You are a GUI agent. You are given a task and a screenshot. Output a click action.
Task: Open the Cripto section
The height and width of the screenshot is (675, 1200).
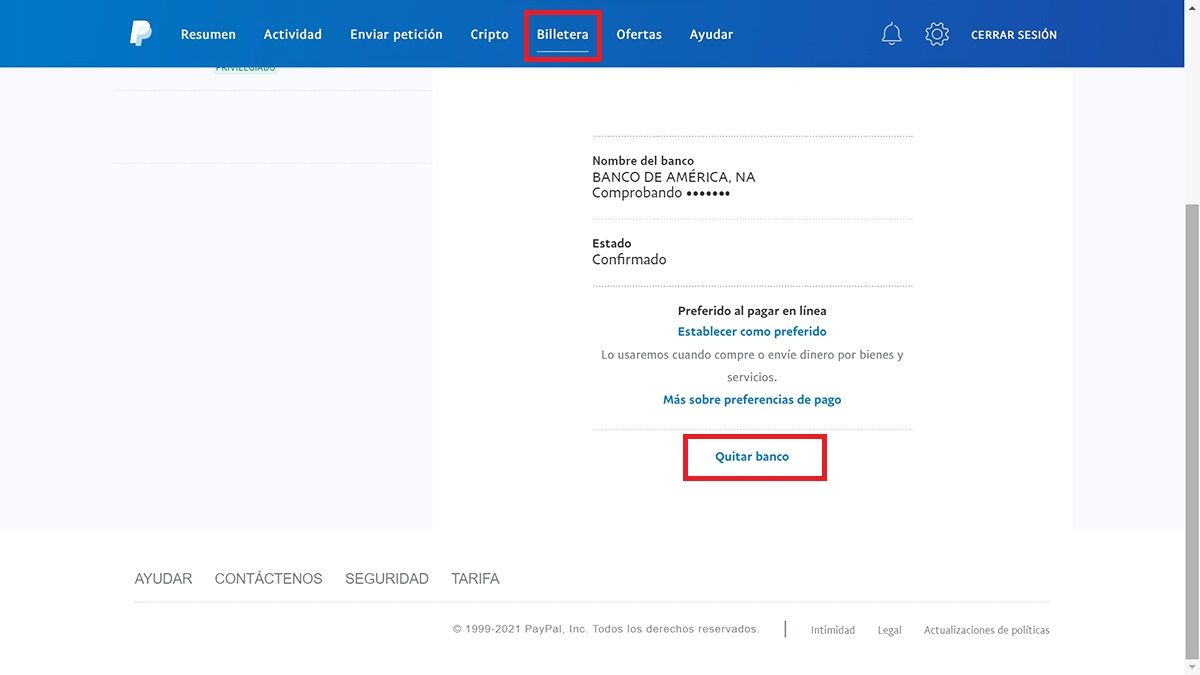489,34
